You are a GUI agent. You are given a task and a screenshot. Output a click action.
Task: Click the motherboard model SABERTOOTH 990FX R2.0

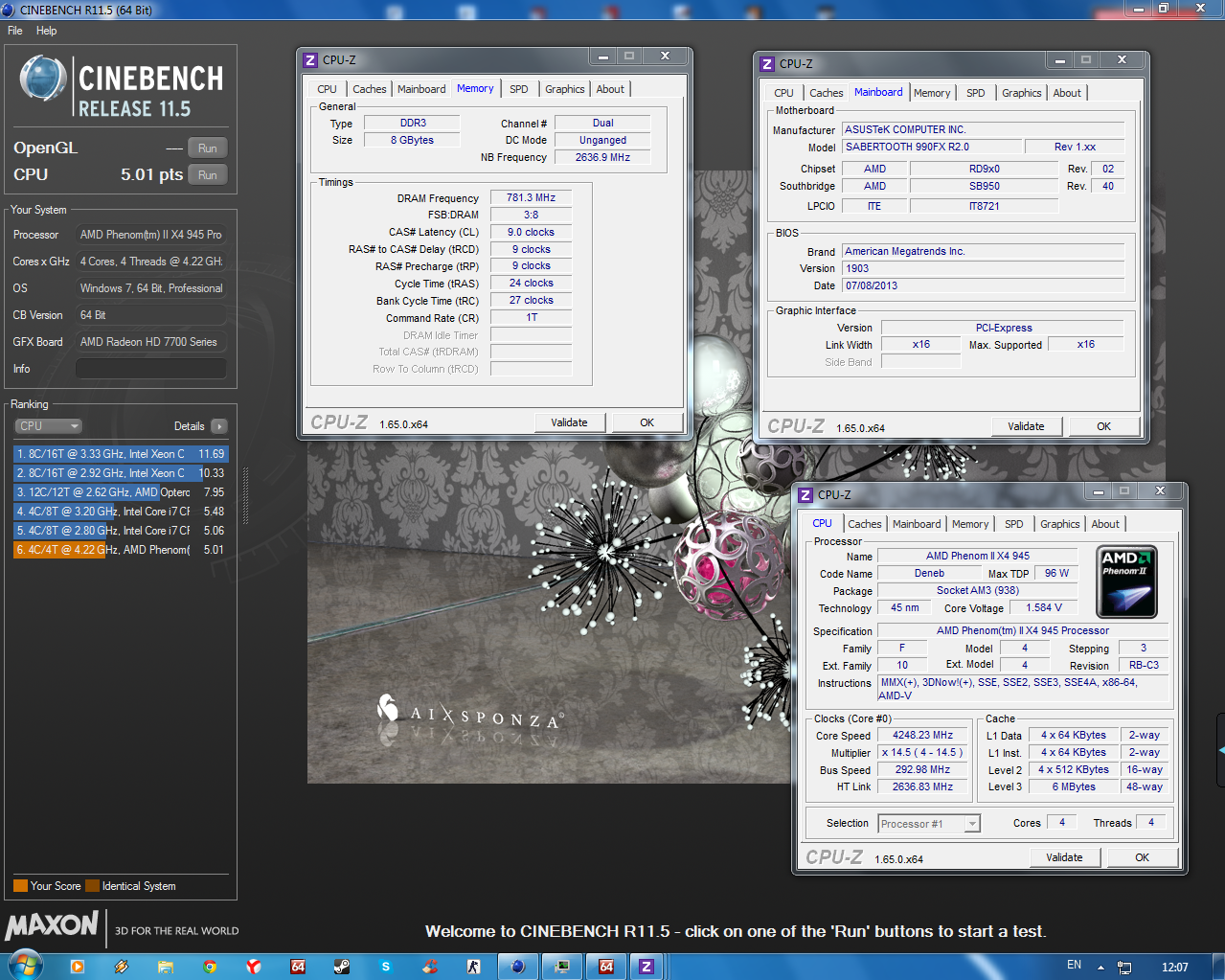coord(930,147)
